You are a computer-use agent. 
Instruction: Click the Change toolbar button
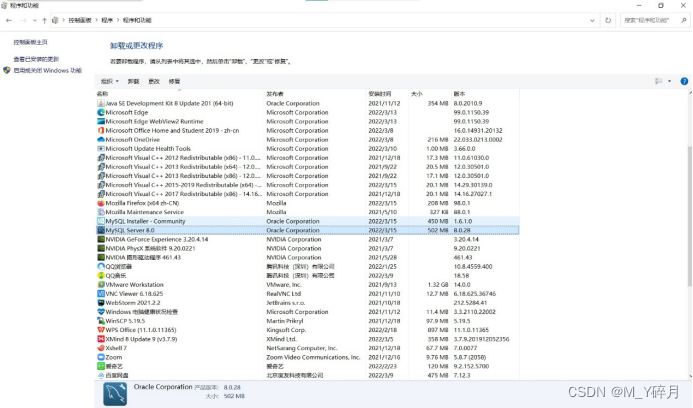point(154,81)
